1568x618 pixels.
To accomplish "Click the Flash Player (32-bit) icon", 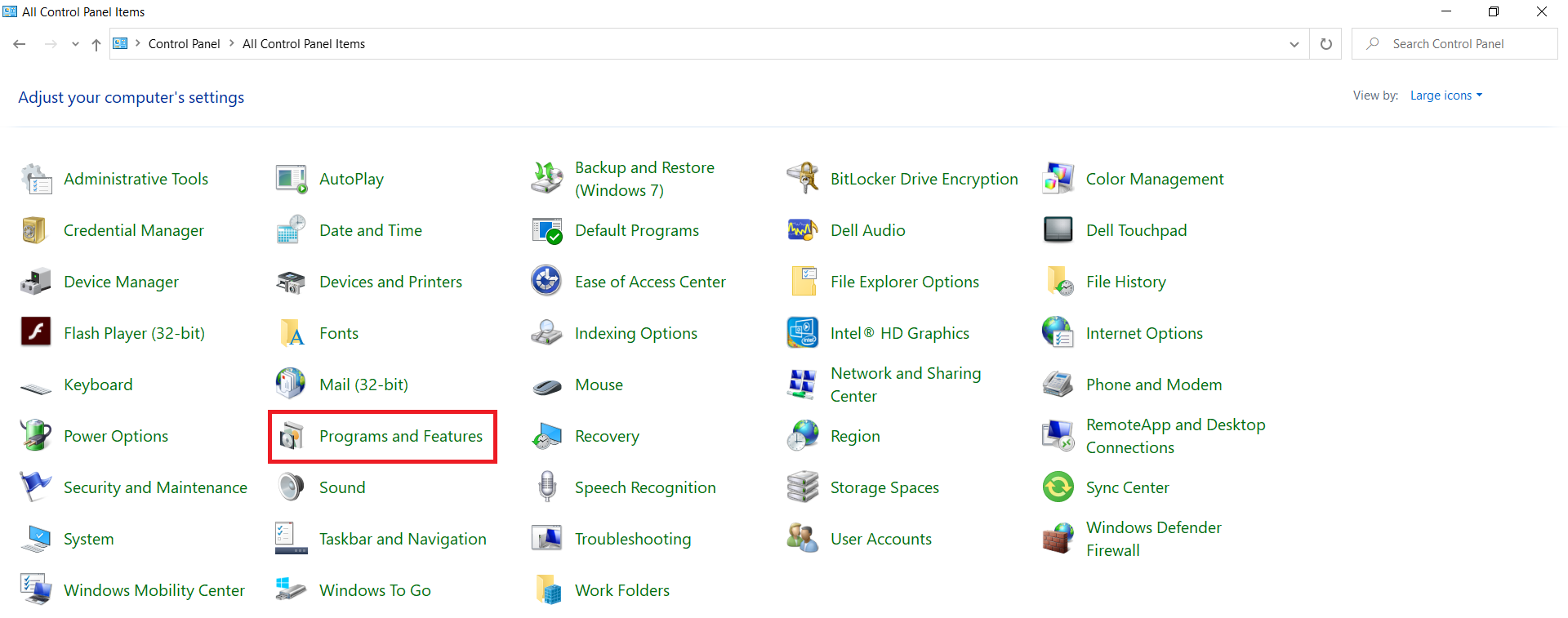I will 36,333.
